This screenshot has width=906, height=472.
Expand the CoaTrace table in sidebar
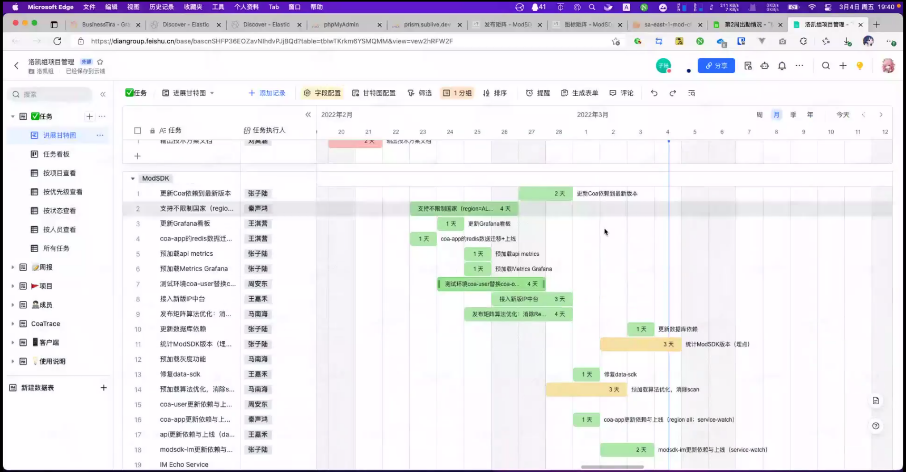click(12, 323)
